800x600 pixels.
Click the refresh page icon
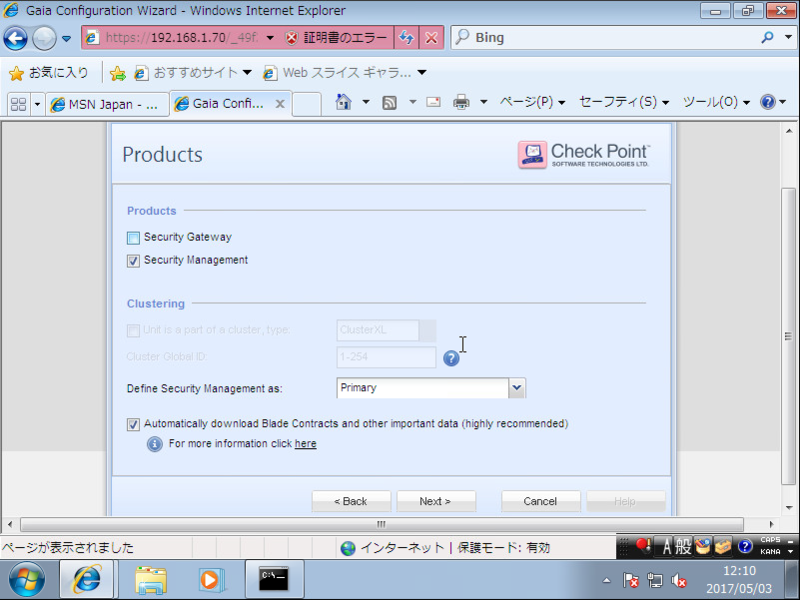point(406,38)
